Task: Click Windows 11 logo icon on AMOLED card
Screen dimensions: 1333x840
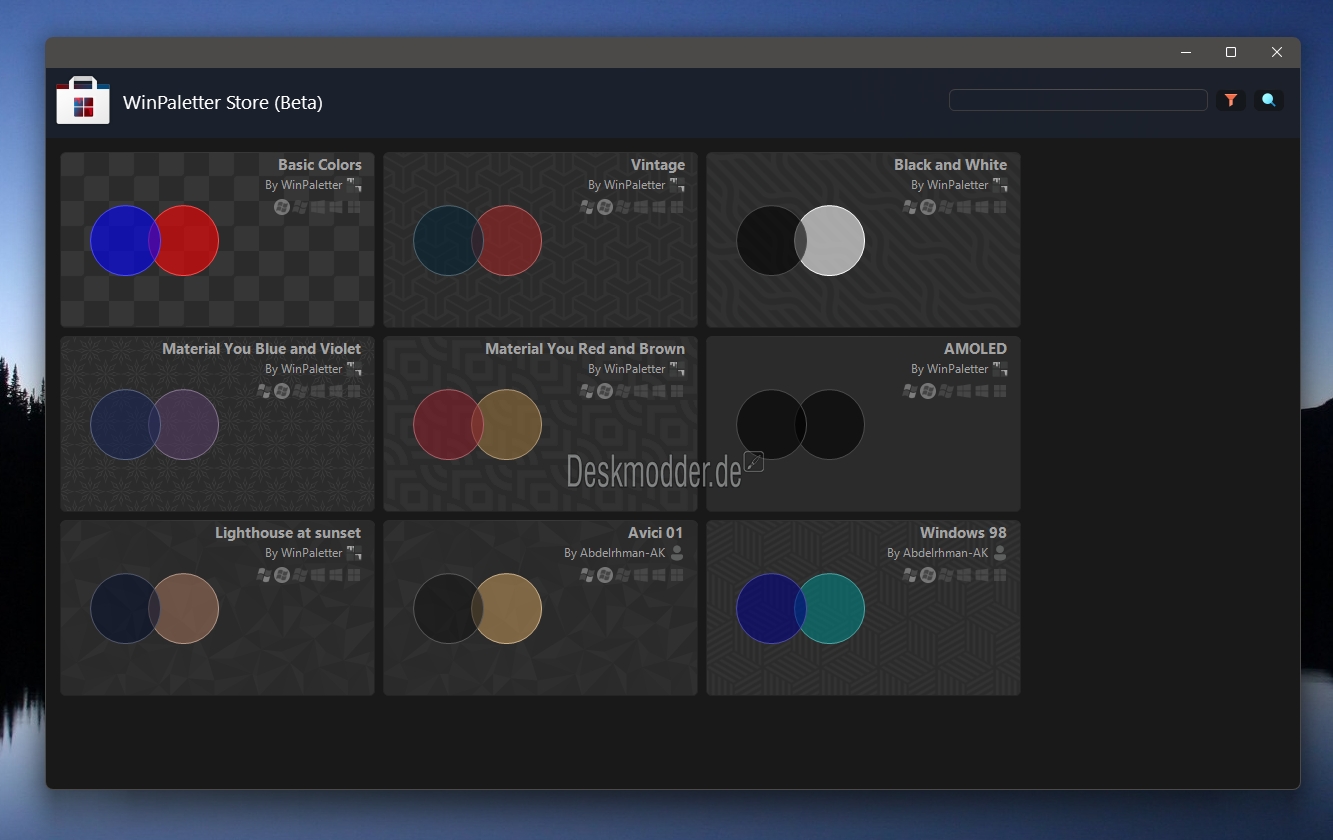Action: [1000, 391]
